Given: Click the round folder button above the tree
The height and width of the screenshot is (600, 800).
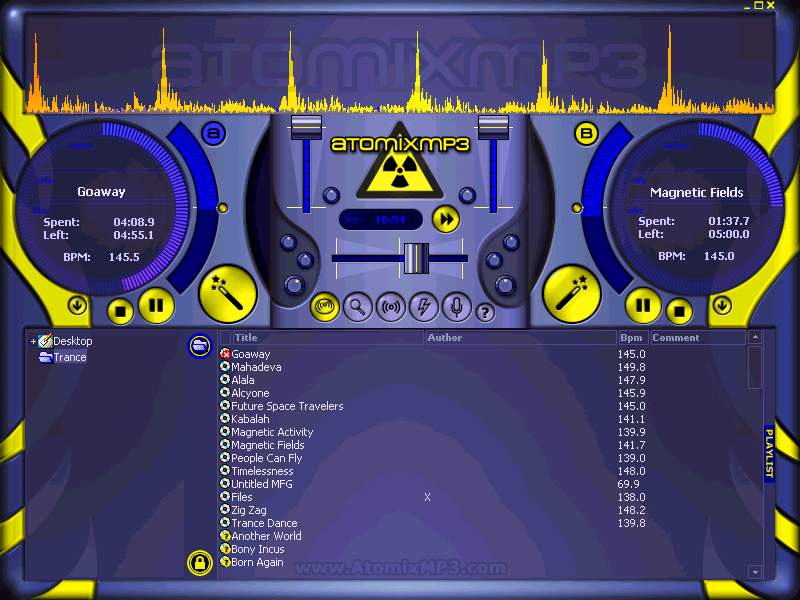Looking at the screenshot, I should tap(199, 346).
